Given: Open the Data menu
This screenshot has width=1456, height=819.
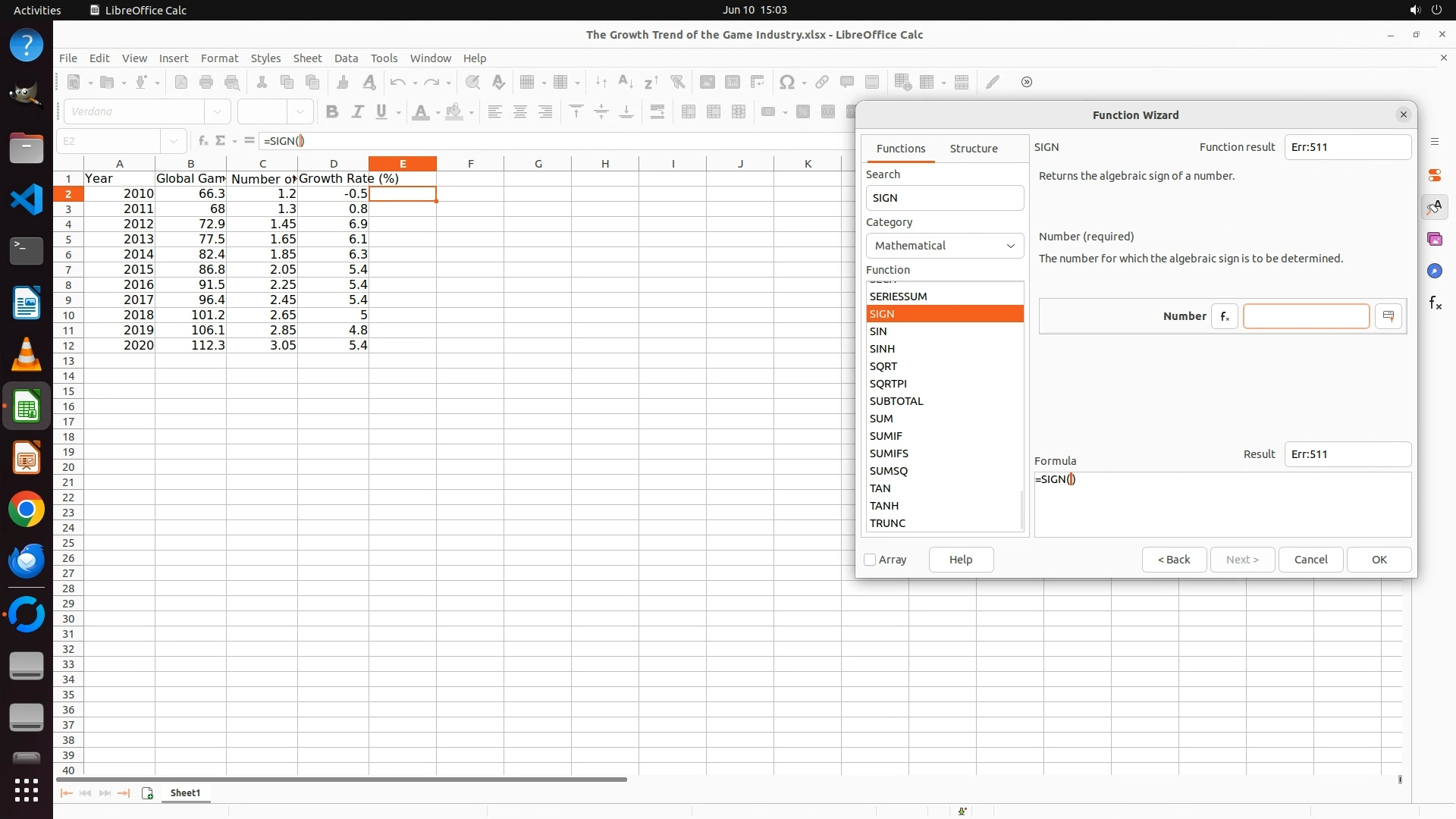Looking at the screenshot, I should [346, 58].
